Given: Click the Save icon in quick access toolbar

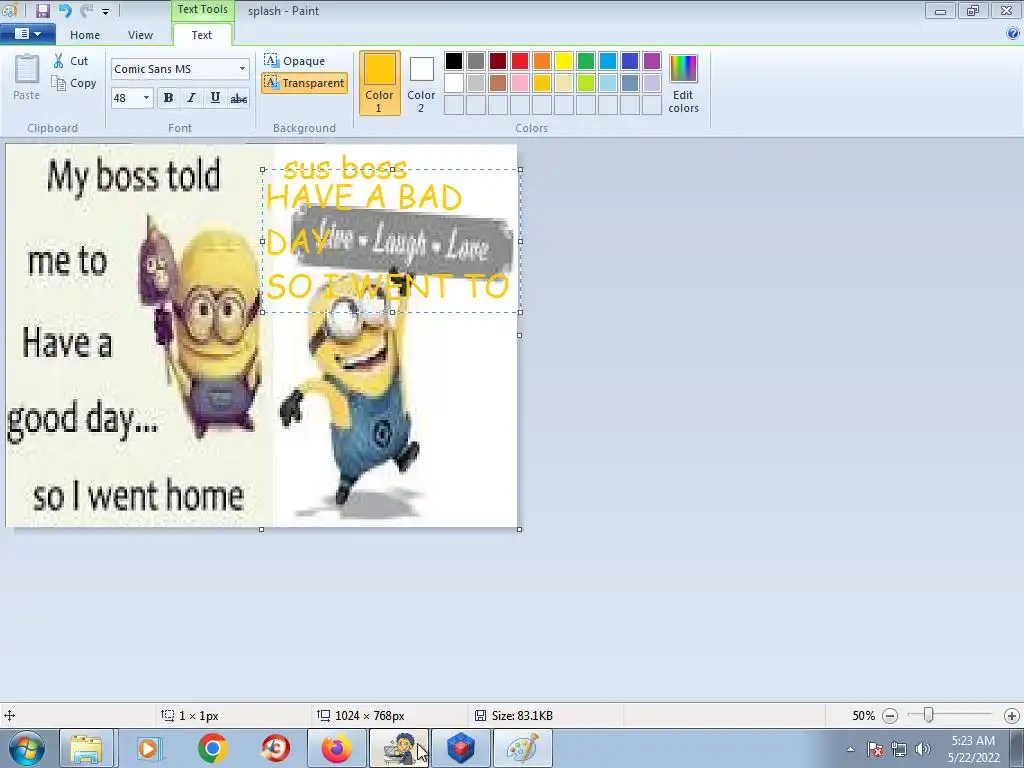Looking at the screenshot, I should [42, 10].
